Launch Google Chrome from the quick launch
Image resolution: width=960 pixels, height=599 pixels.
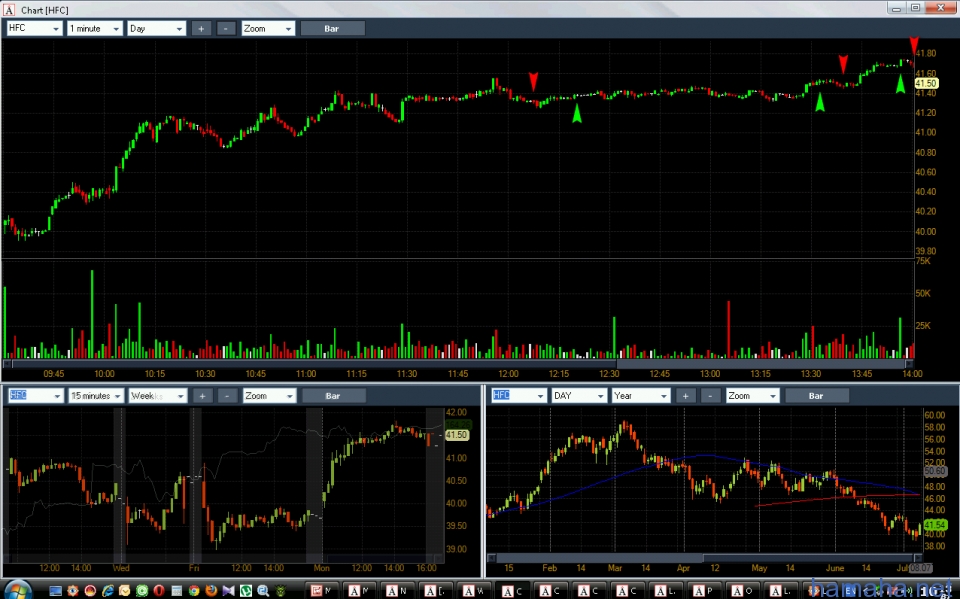[x=194, y=590]
